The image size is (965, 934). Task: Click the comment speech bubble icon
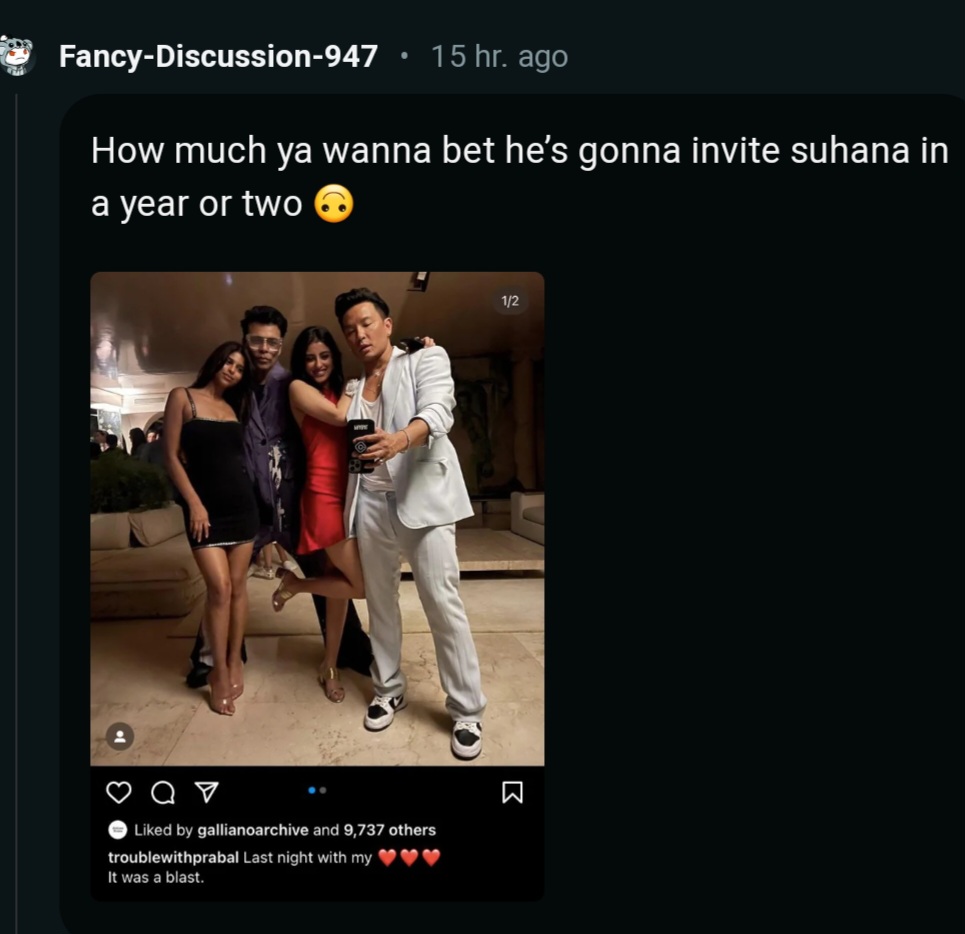click(162, 792)
